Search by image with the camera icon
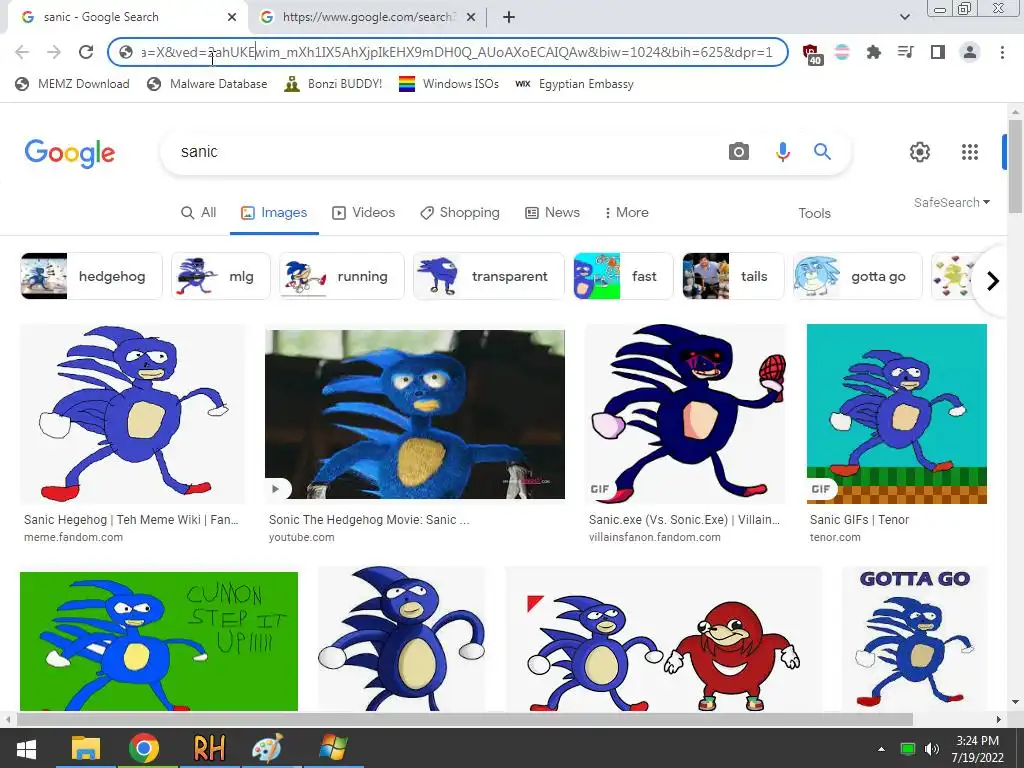The width and height of the screenshot is (1024, 768). (739, 152)
